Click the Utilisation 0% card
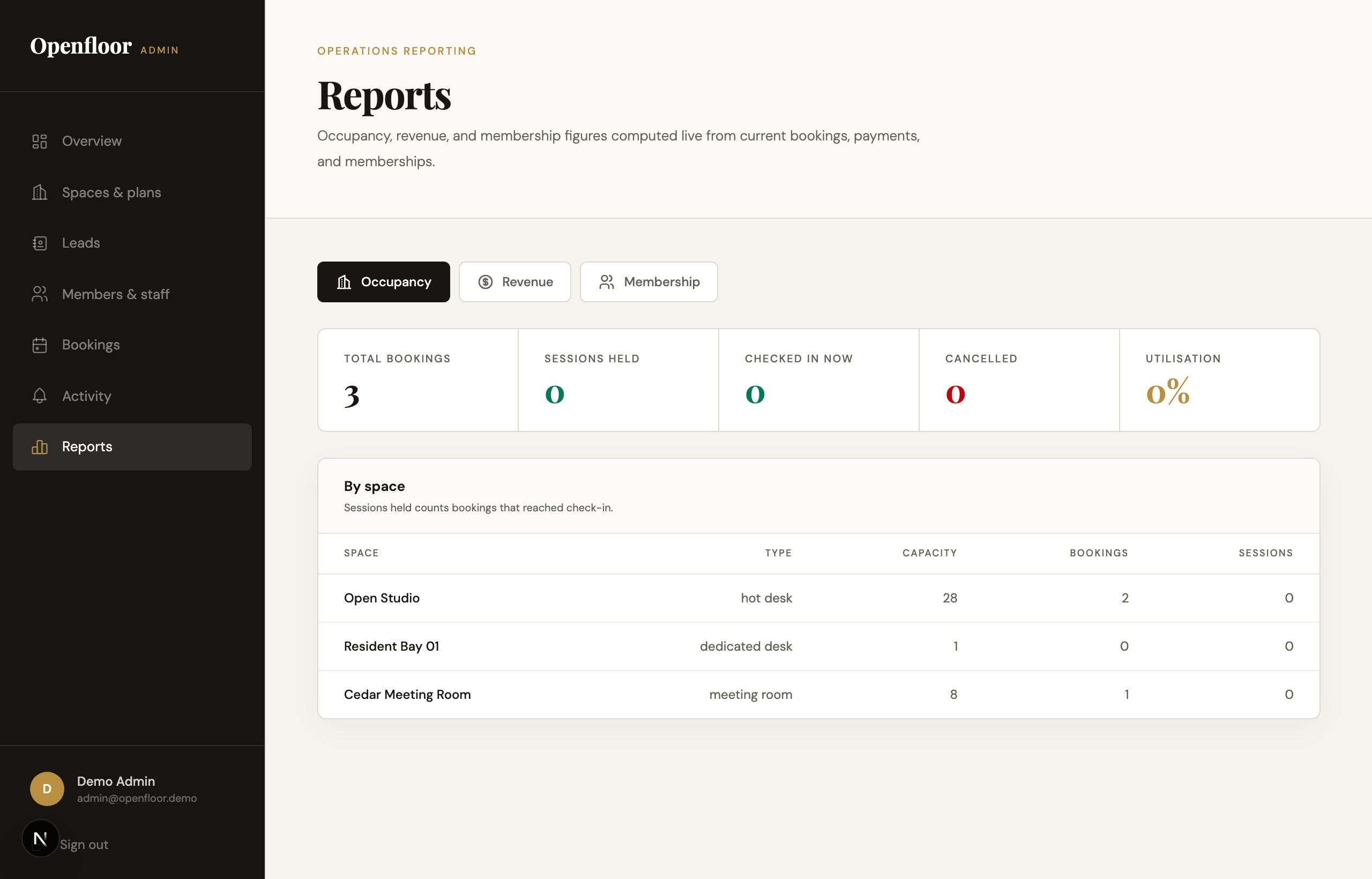The height and width of the screenshot is (879, 1372). [1220, 380]
